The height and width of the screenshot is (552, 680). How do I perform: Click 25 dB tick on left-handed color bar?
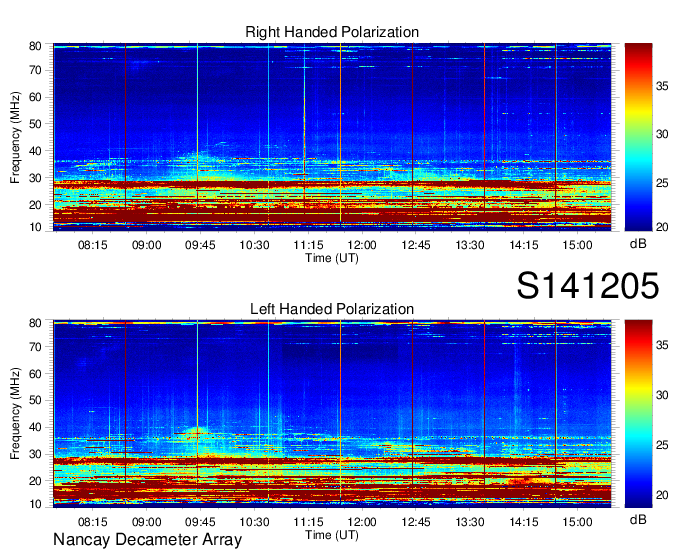coord(662,445)
